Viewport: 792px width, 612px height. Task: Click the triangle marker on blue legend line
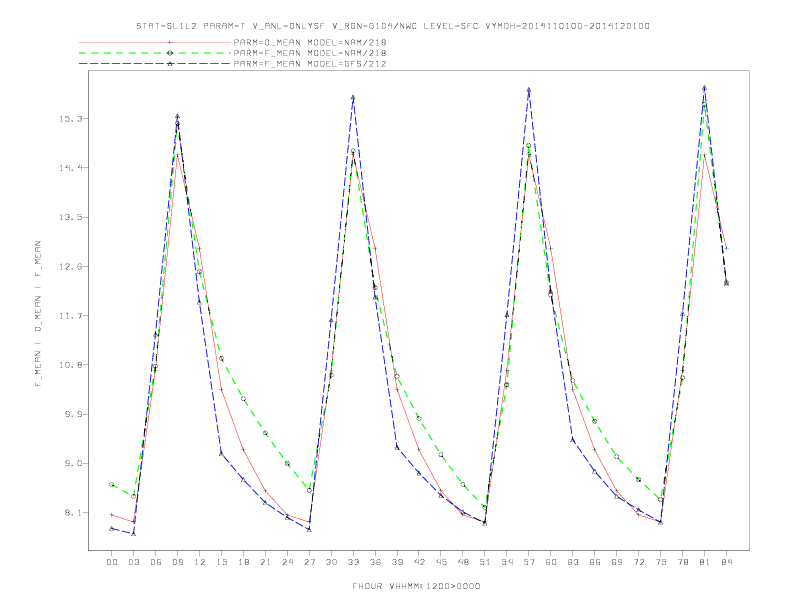(x=170, y=64)
